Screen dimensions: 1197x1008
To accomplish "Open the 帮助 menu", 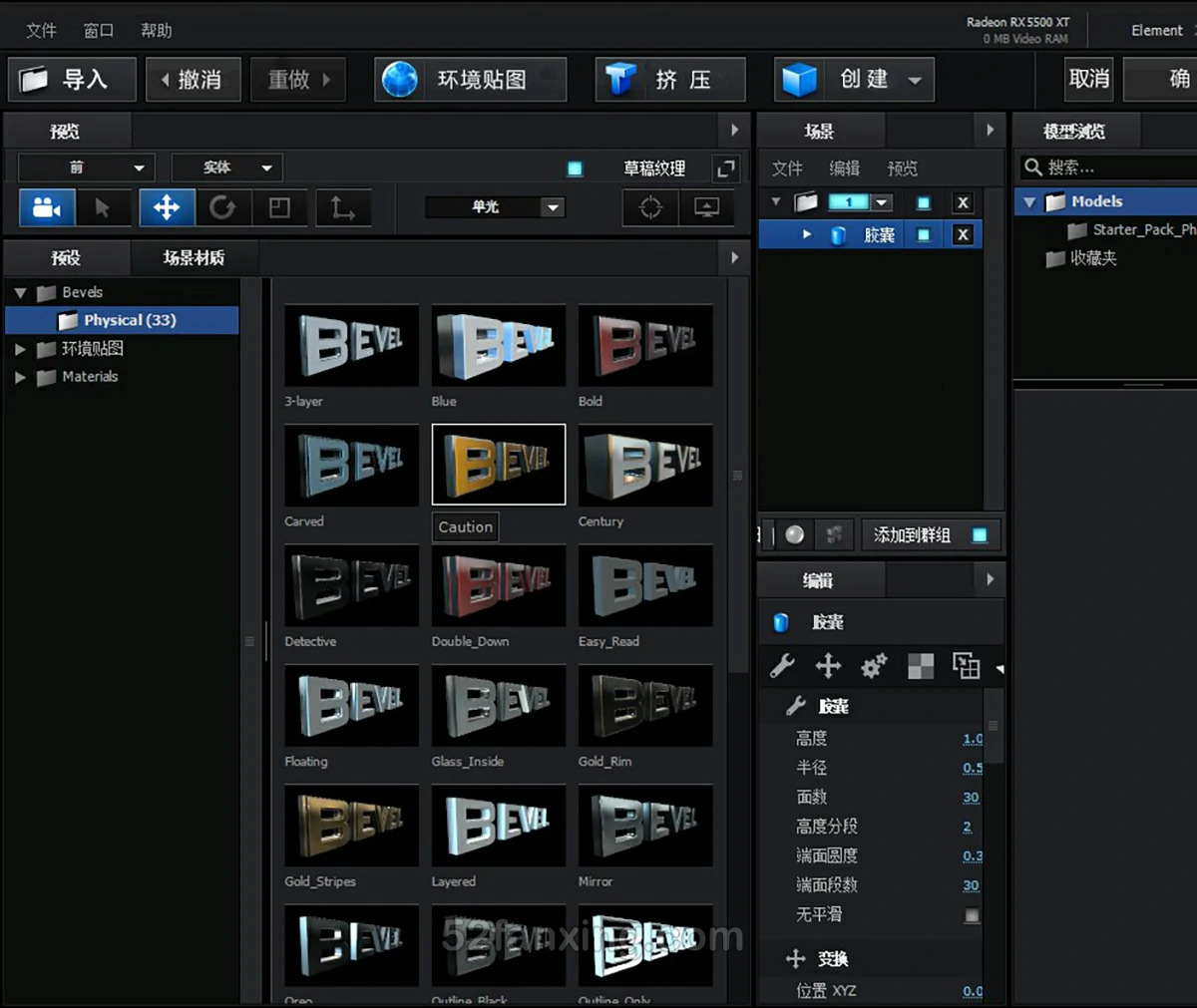I will 157,31.
